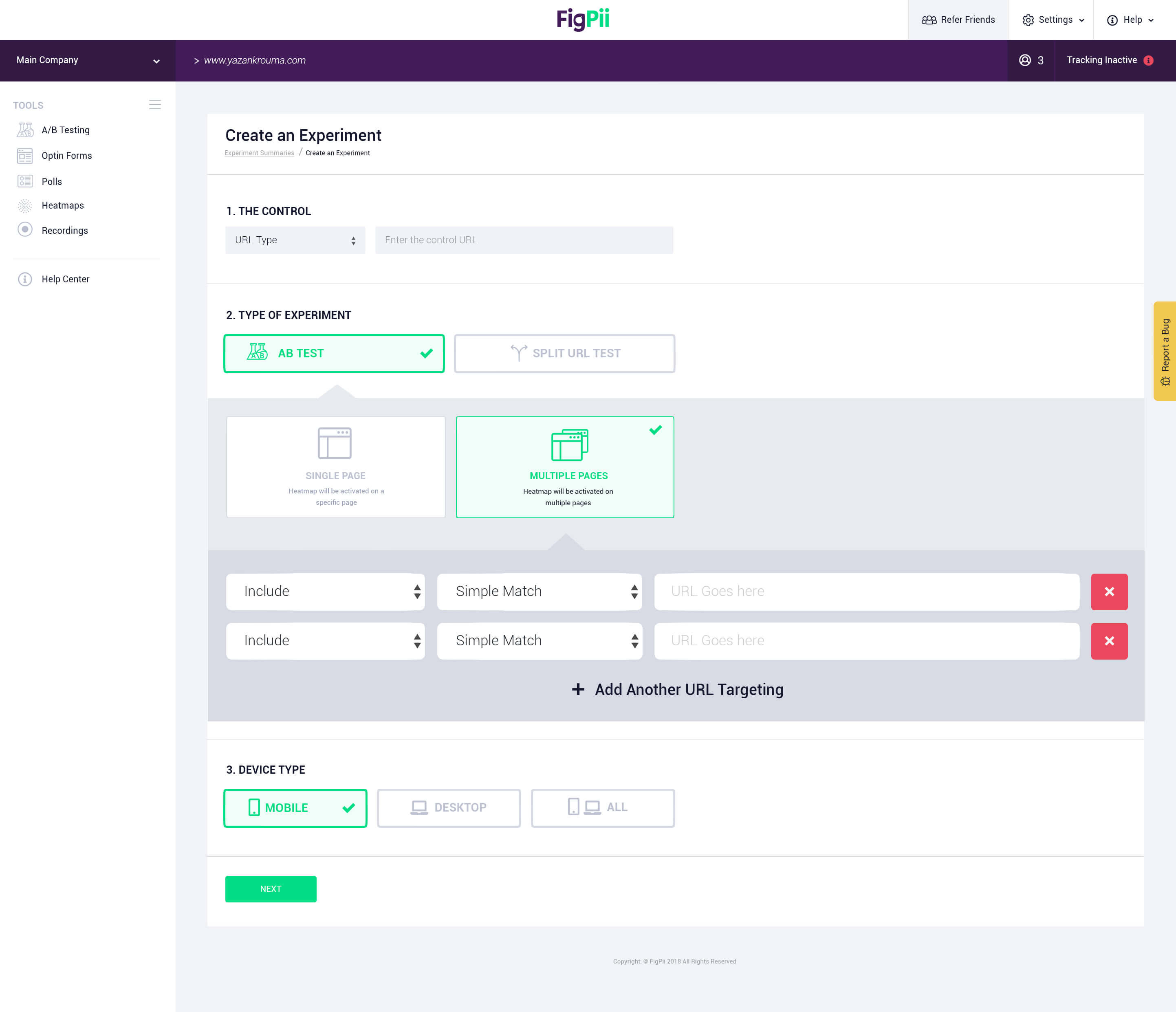
Task: Click the Enter the control URL field
Action: pos(524,240)
